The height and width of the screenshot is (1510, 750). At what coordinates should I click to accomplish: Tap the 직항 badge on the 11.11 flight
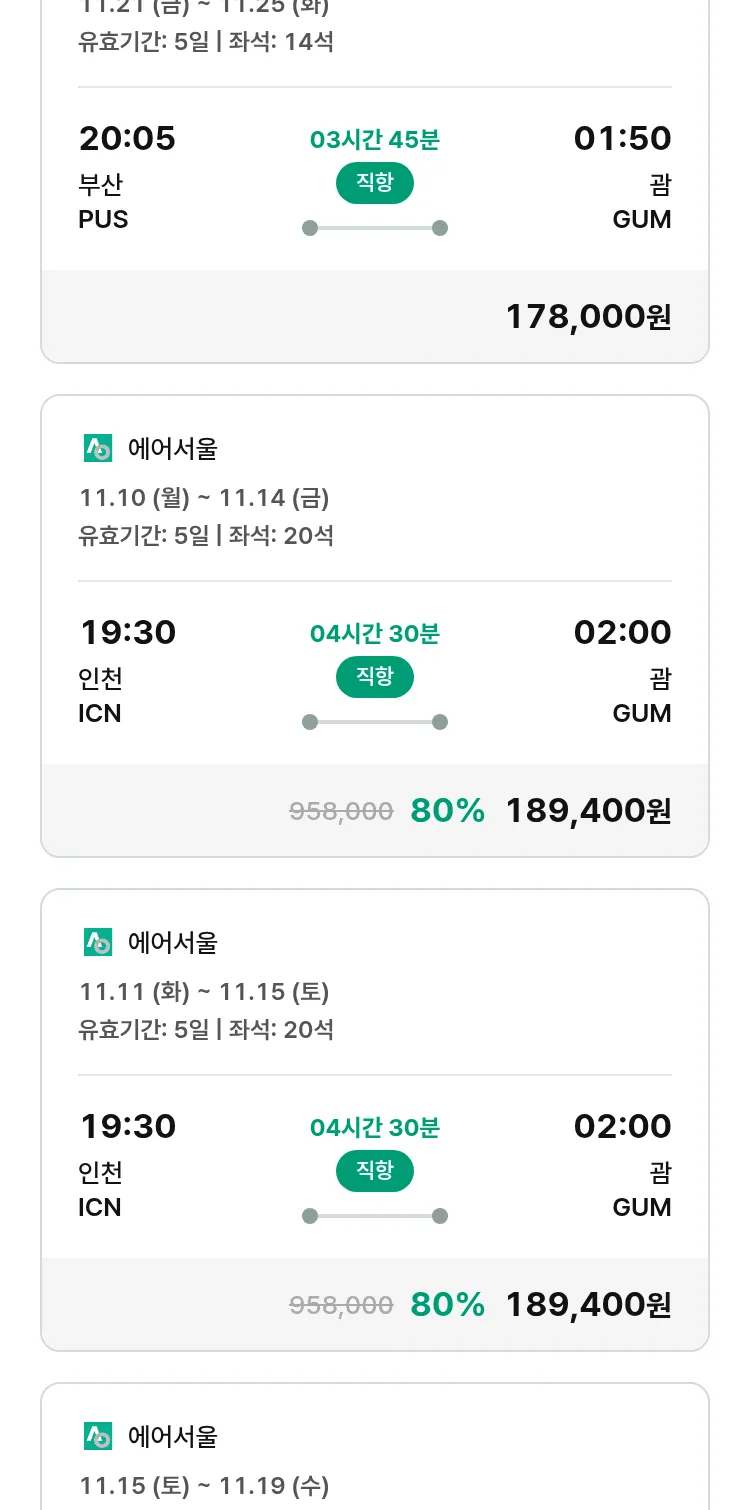(x=374, y=1171)
